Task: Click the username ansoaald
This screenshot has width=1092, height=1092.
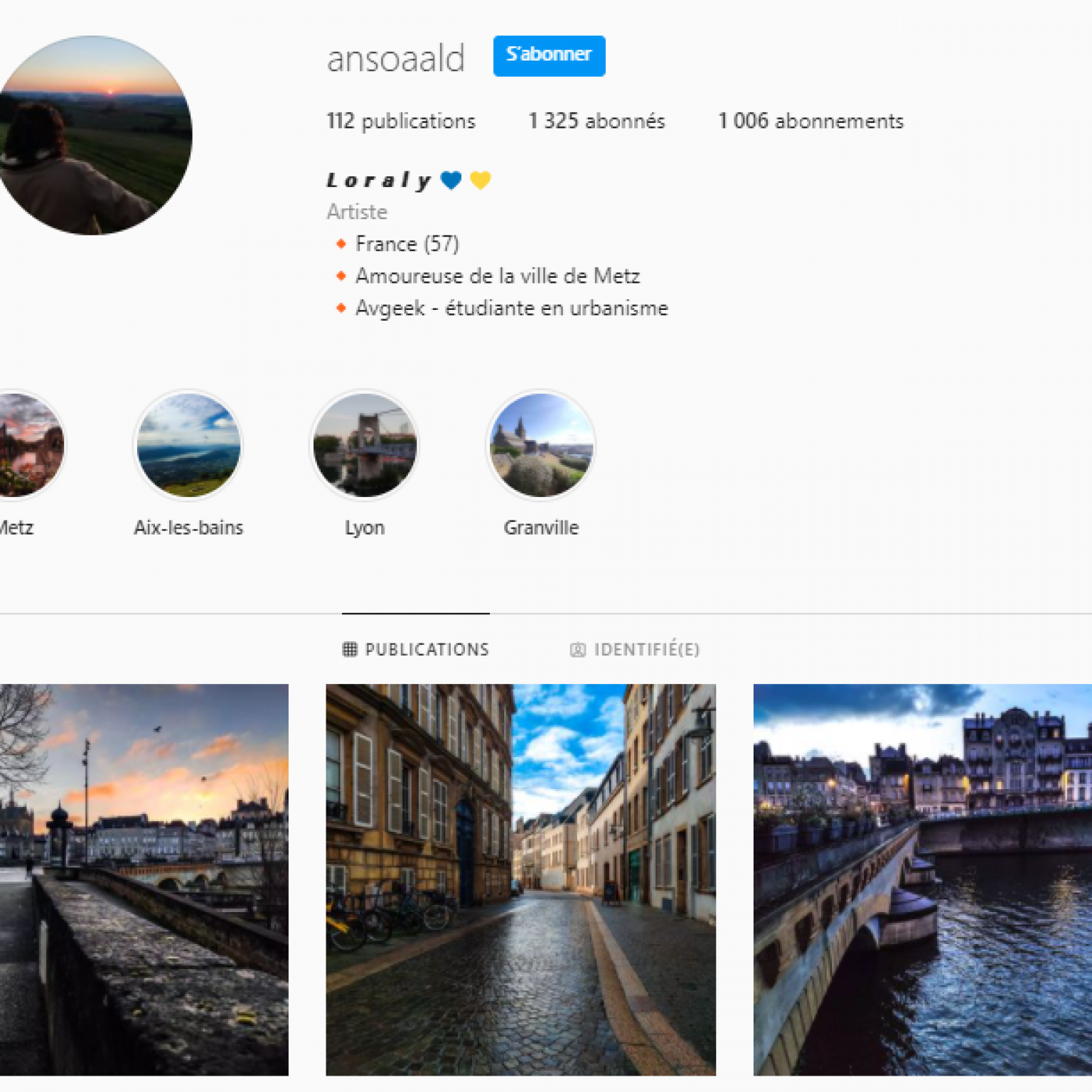Action: click(396, 58)
